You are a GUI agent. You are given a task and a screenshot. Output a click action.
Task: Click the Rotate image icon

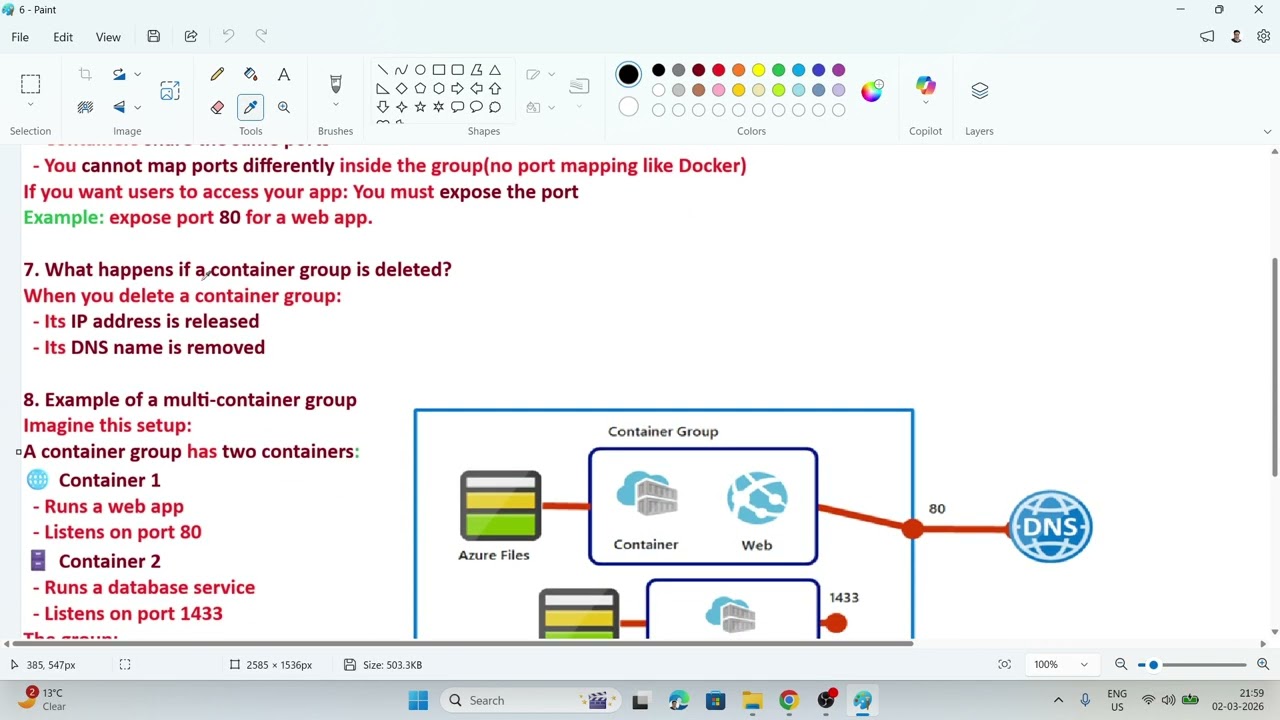[x=119, y=74]
